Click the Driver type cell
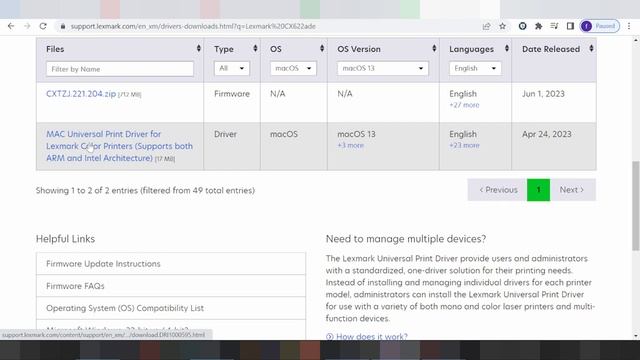 coord(225,134)
